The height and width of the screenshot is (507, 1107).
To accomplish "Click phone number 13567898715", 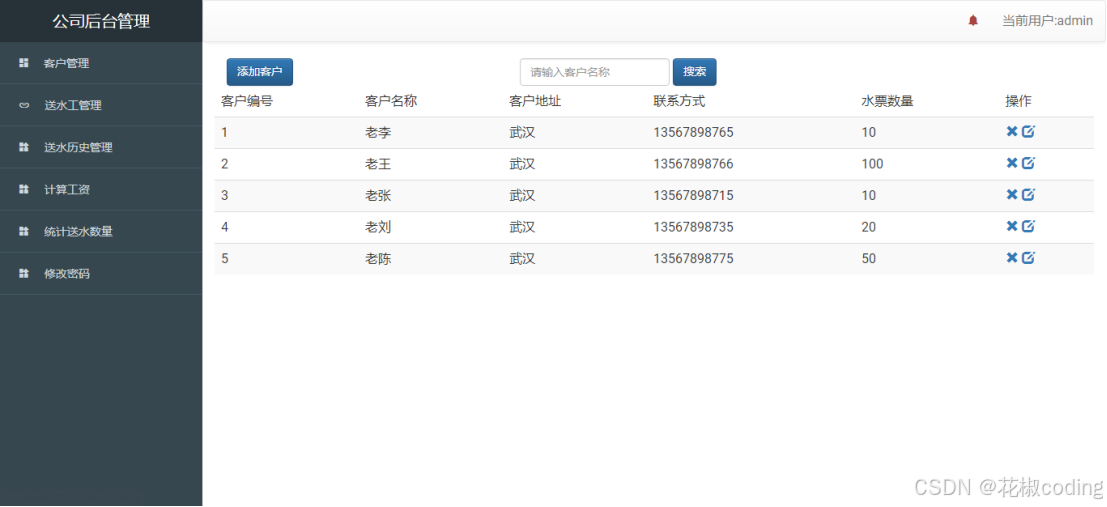I will click(x=693, y=196).
